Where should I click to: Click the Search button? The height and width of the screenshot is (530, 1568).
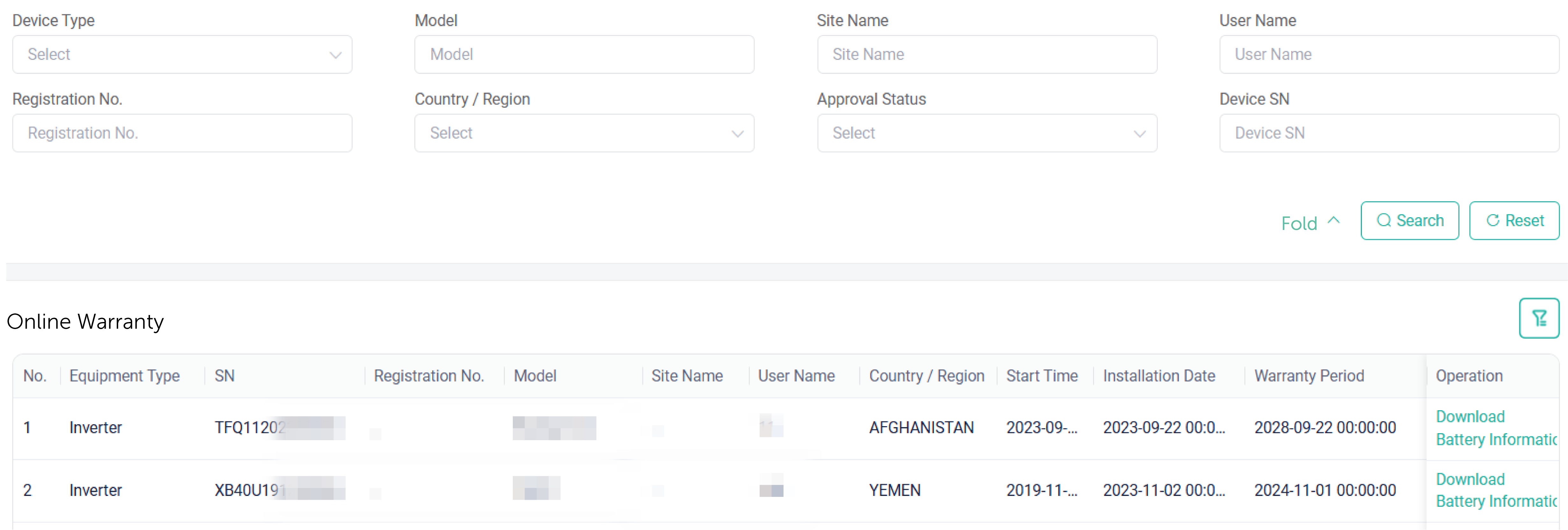coord(1410,220)
